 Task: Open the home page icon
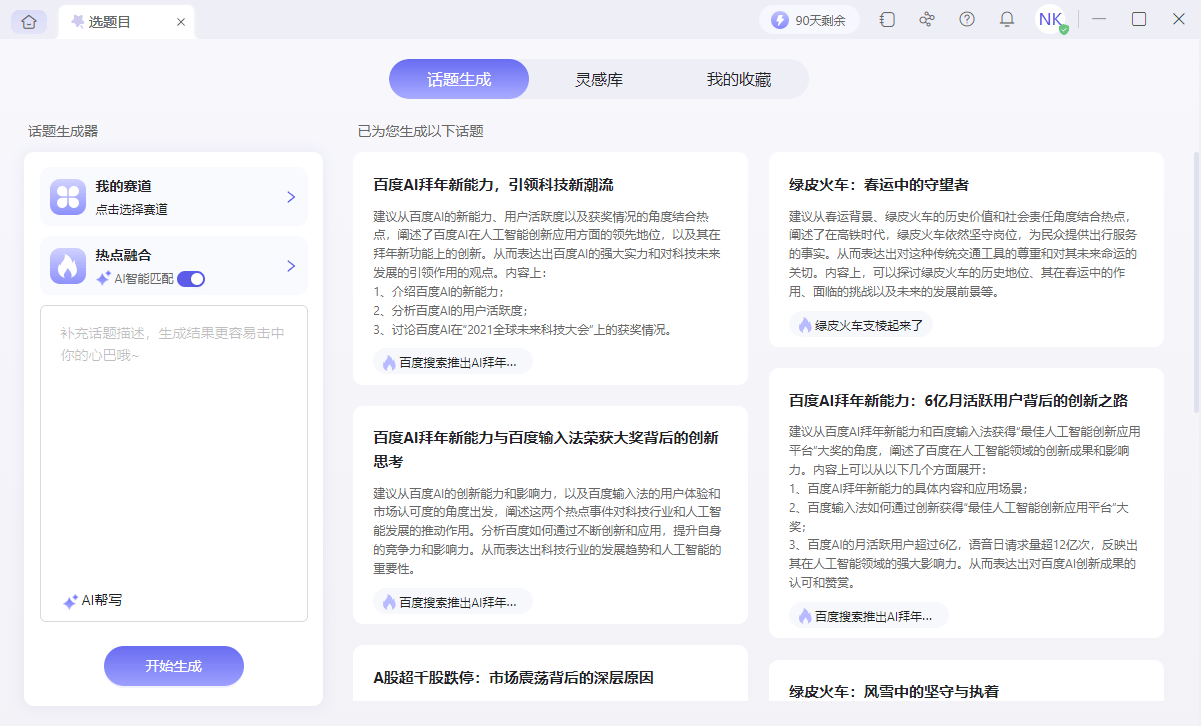coord(29,20)
